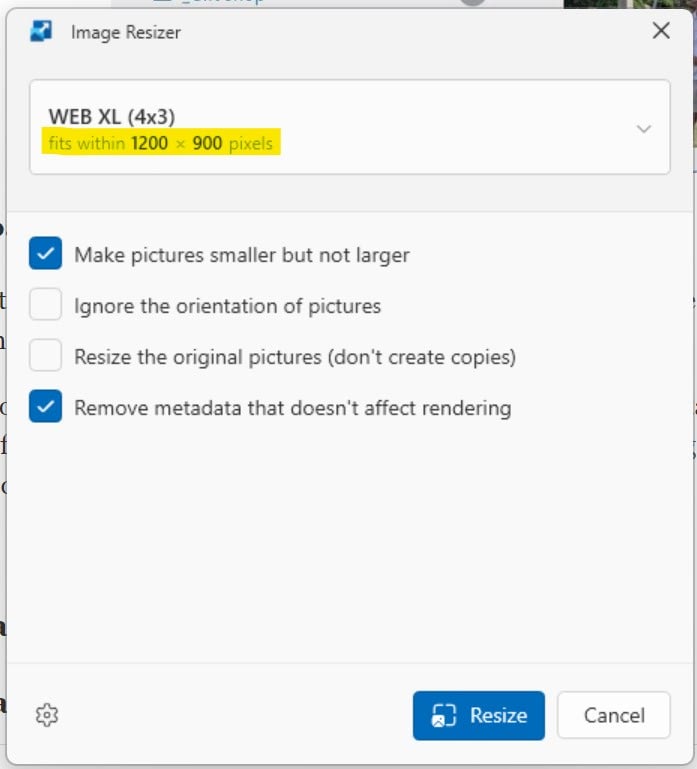This screenshot has height=769, width=697.
Task: Click the 'Resize the original pictures' label text
Action: click(295, 357)
